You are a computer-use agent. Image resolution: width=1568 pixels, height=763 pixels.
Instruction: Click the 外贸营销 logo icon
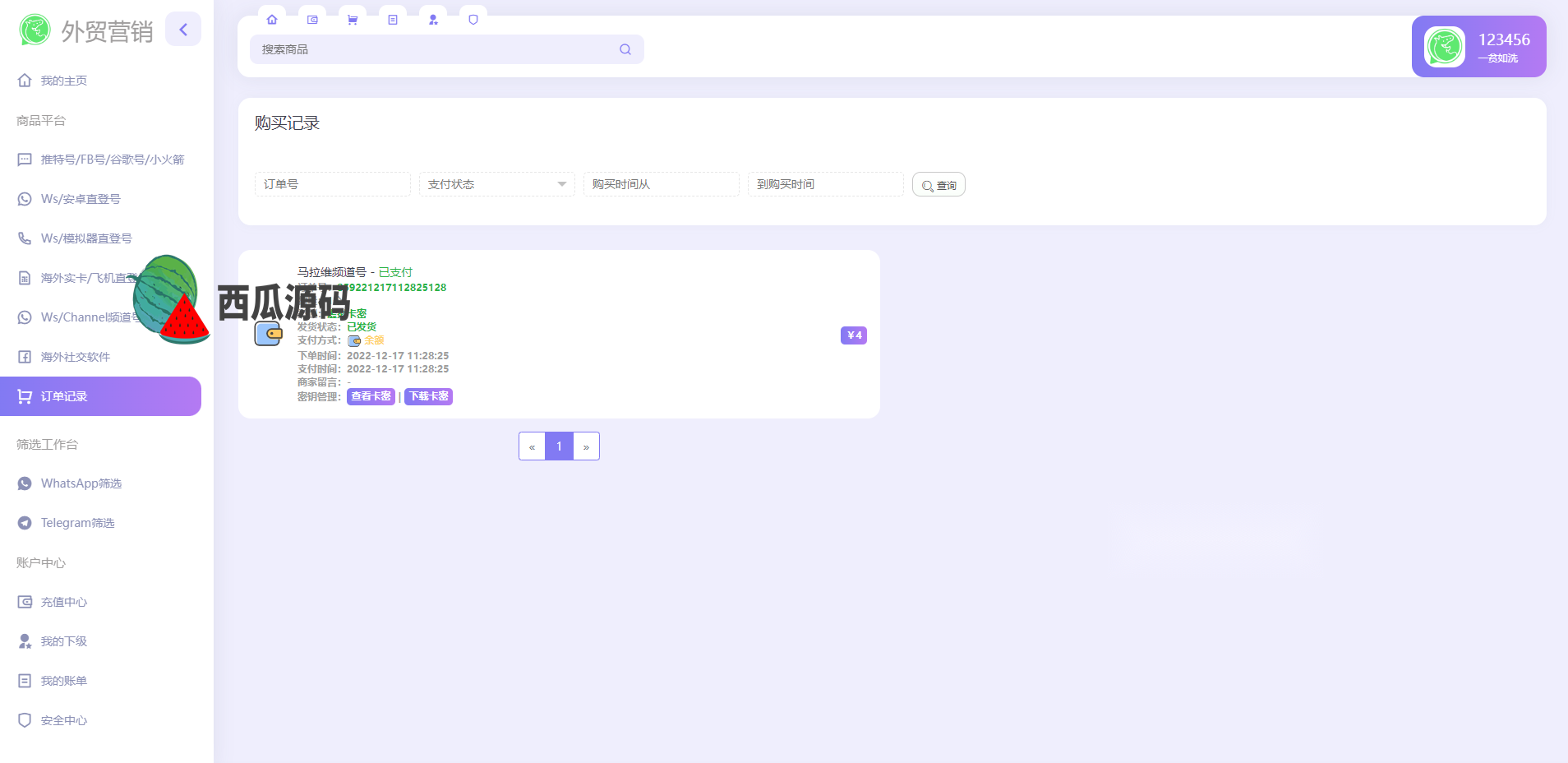[35, 30]
